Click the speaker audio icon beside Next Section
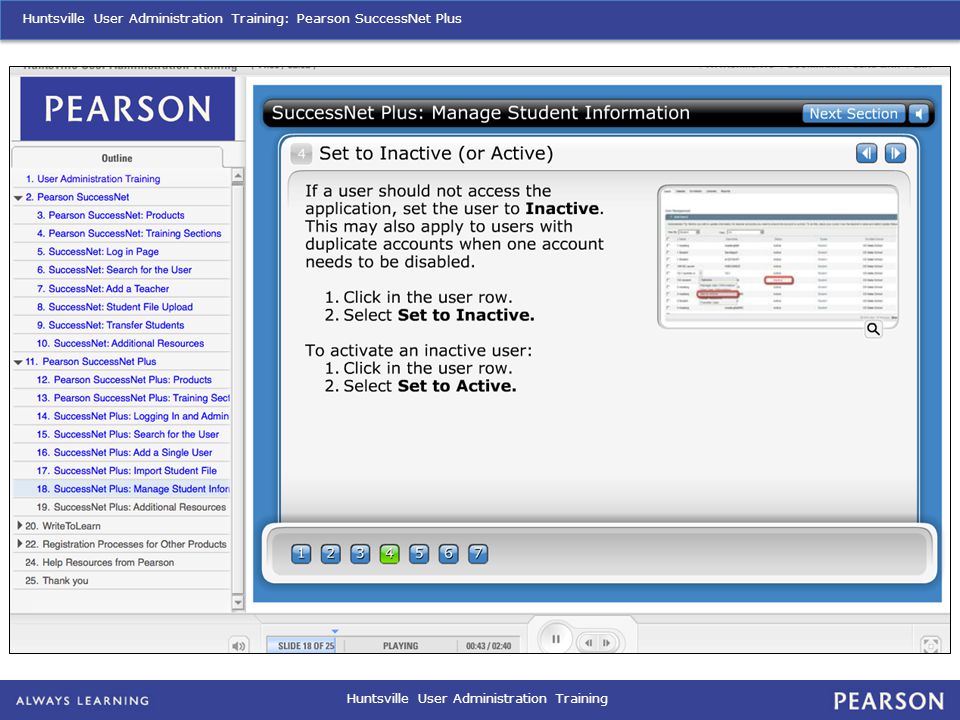 [x=919, y=114]
